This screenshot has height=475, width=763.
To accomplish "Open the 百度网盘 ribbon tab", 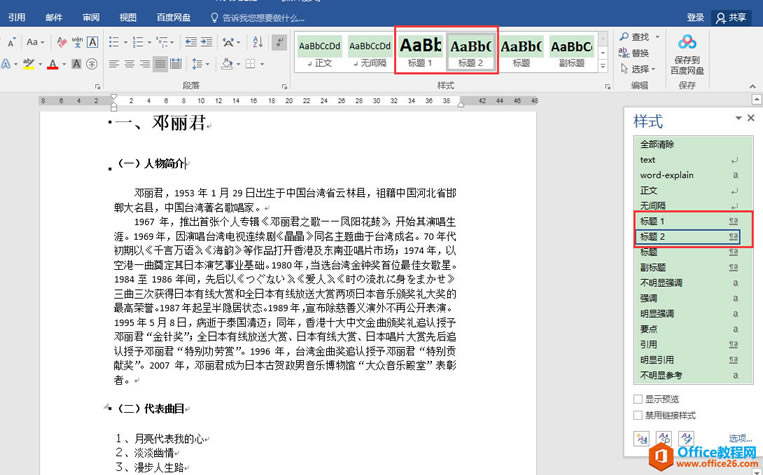I will coord(173,18).
